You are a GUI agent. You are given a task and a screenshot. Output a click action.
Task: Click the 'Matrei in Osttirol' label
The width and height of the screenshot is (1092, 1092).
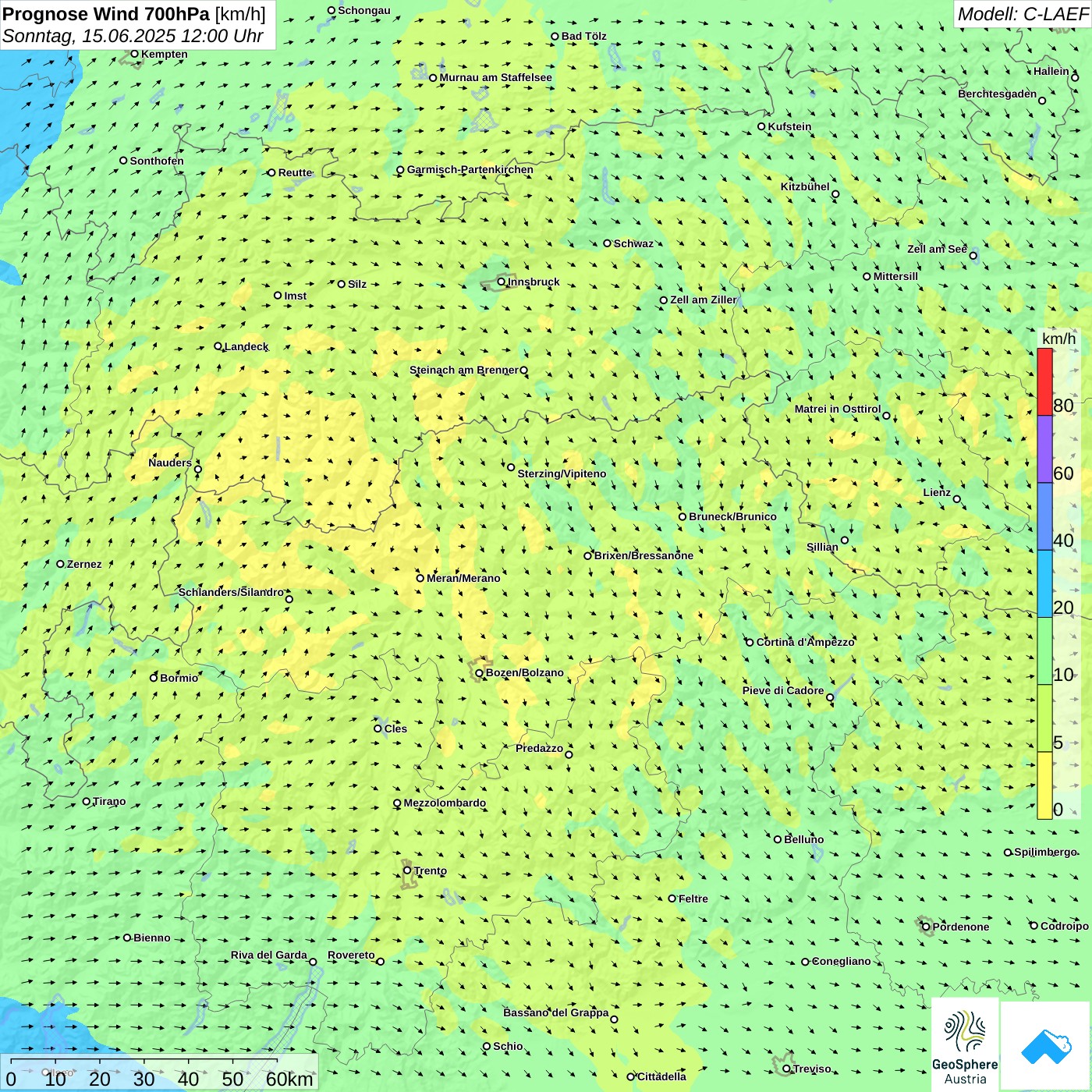point(838,409)
